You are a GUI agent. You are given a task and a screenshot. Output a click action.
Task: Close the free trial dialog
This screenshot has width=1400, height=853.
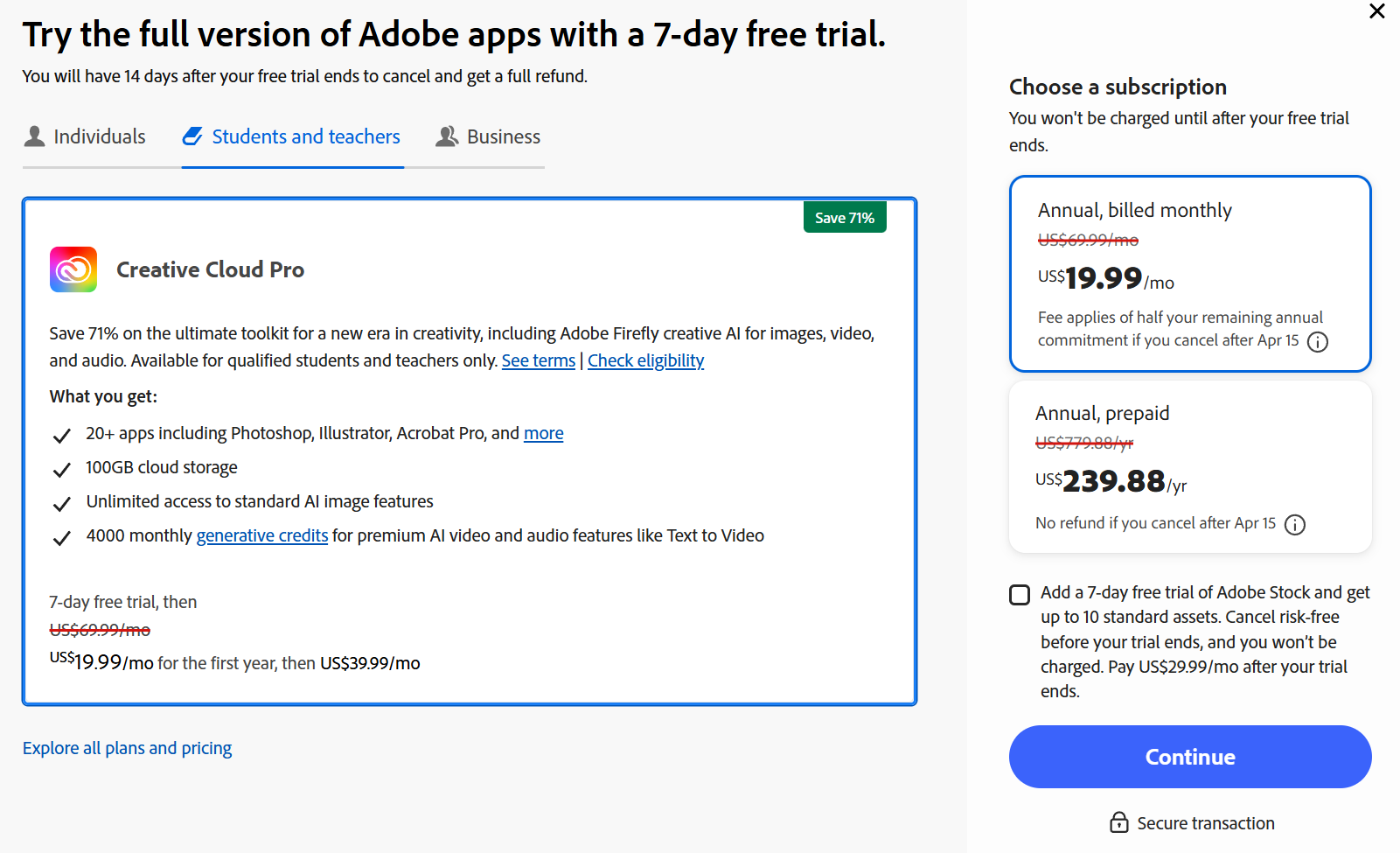point(1376,11)
